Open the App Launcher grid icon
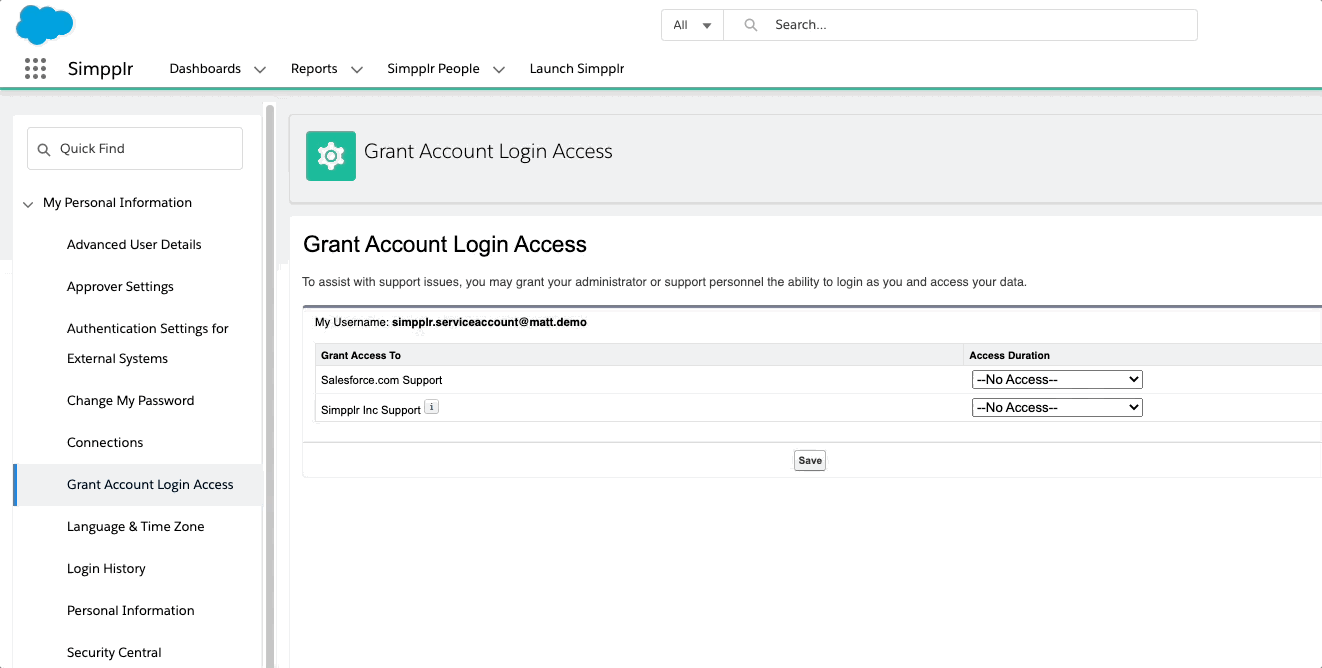Image resolution: width=1322 pixels, height=668 pixels. tap(35, 68)
